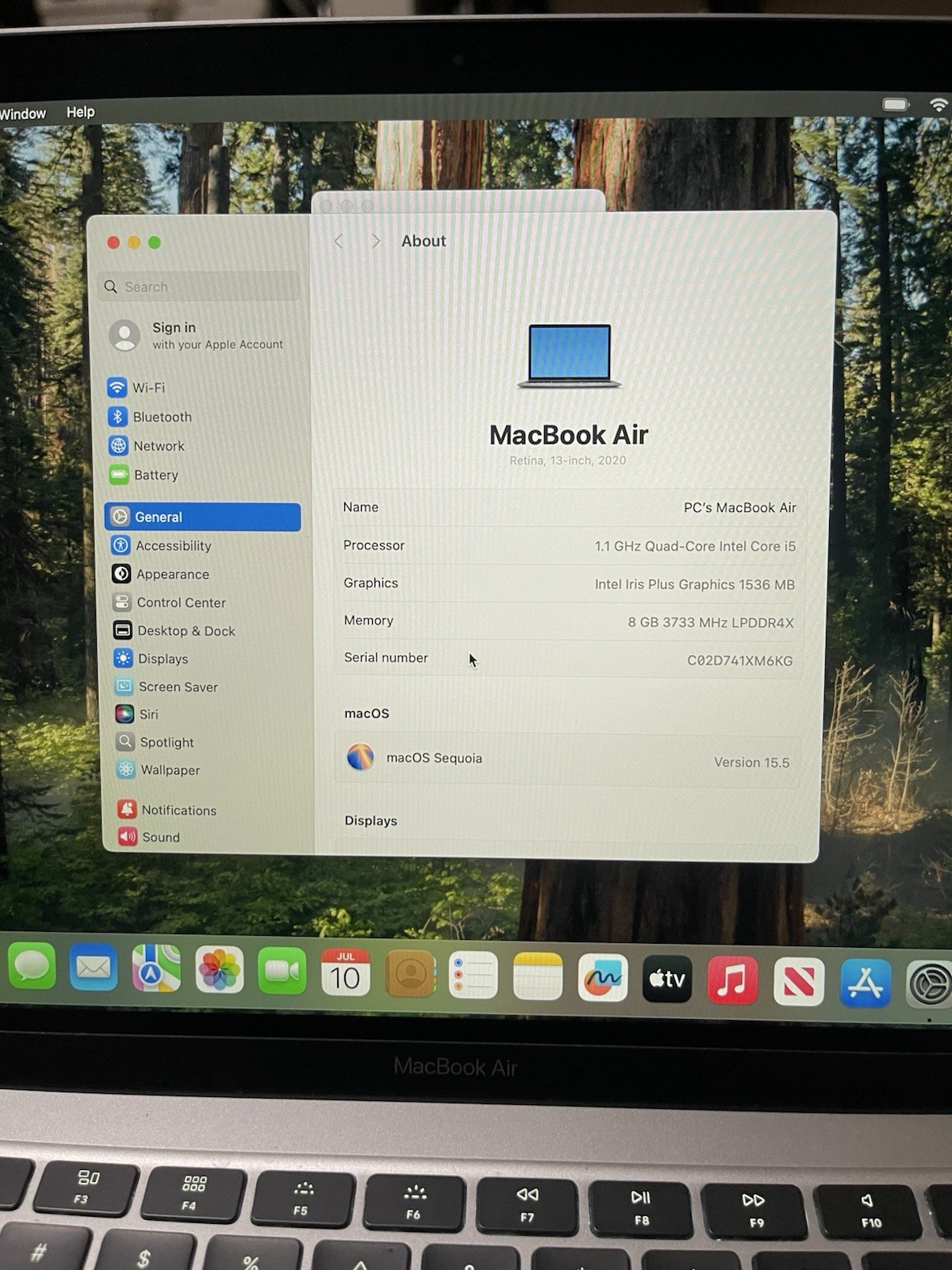Sign in with your Apple Account
952x1270 pixels.
[197, 335]
